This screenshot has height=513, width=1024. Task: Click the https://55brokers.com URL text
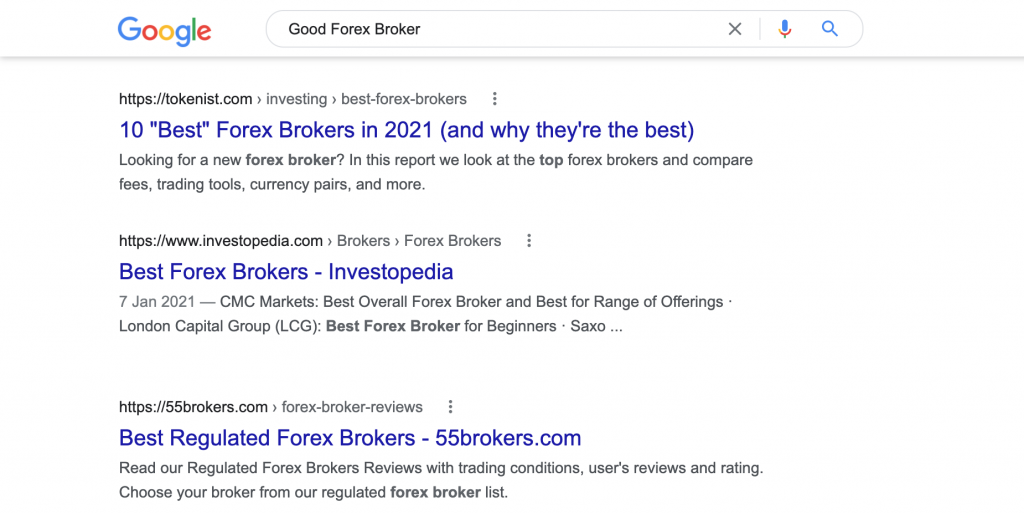tap(193, 407)
